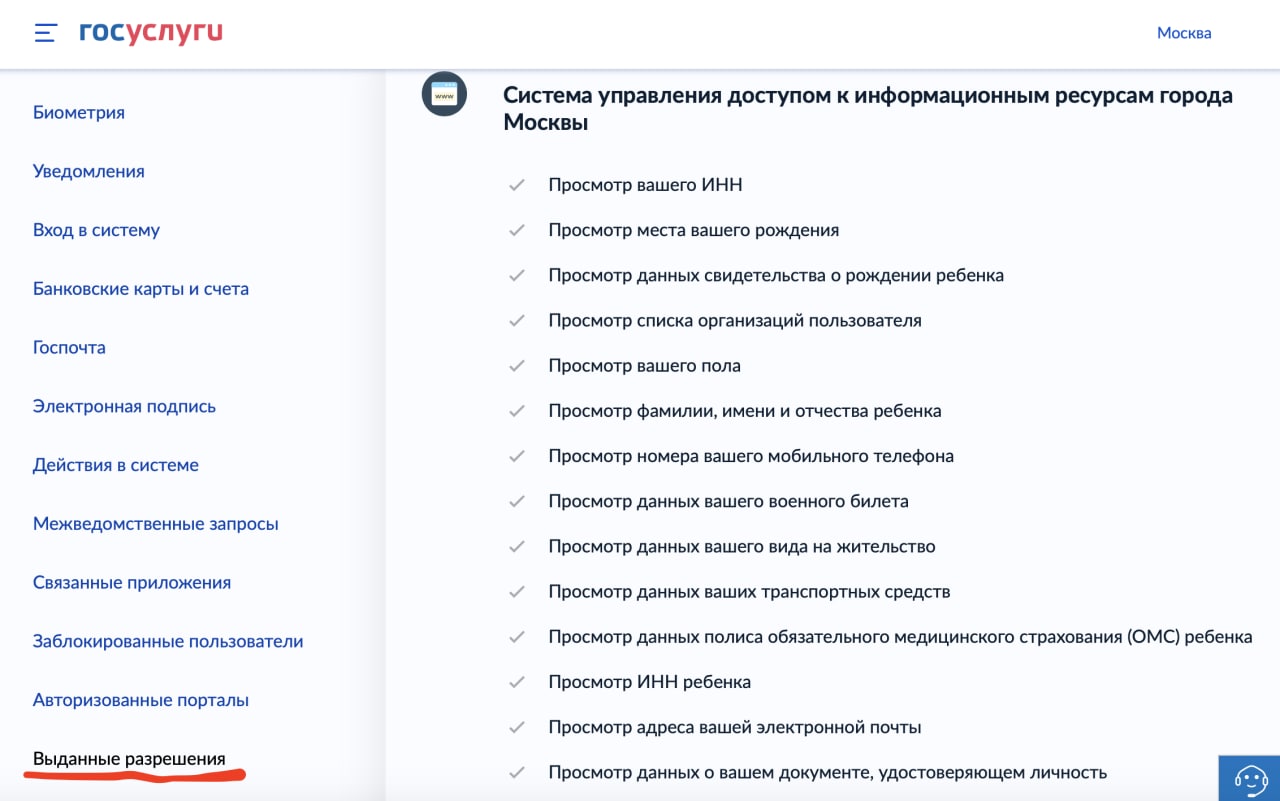Open the hamburger menu icon
The height and width of the screenshot is (801, 1280).
(45, 33)
